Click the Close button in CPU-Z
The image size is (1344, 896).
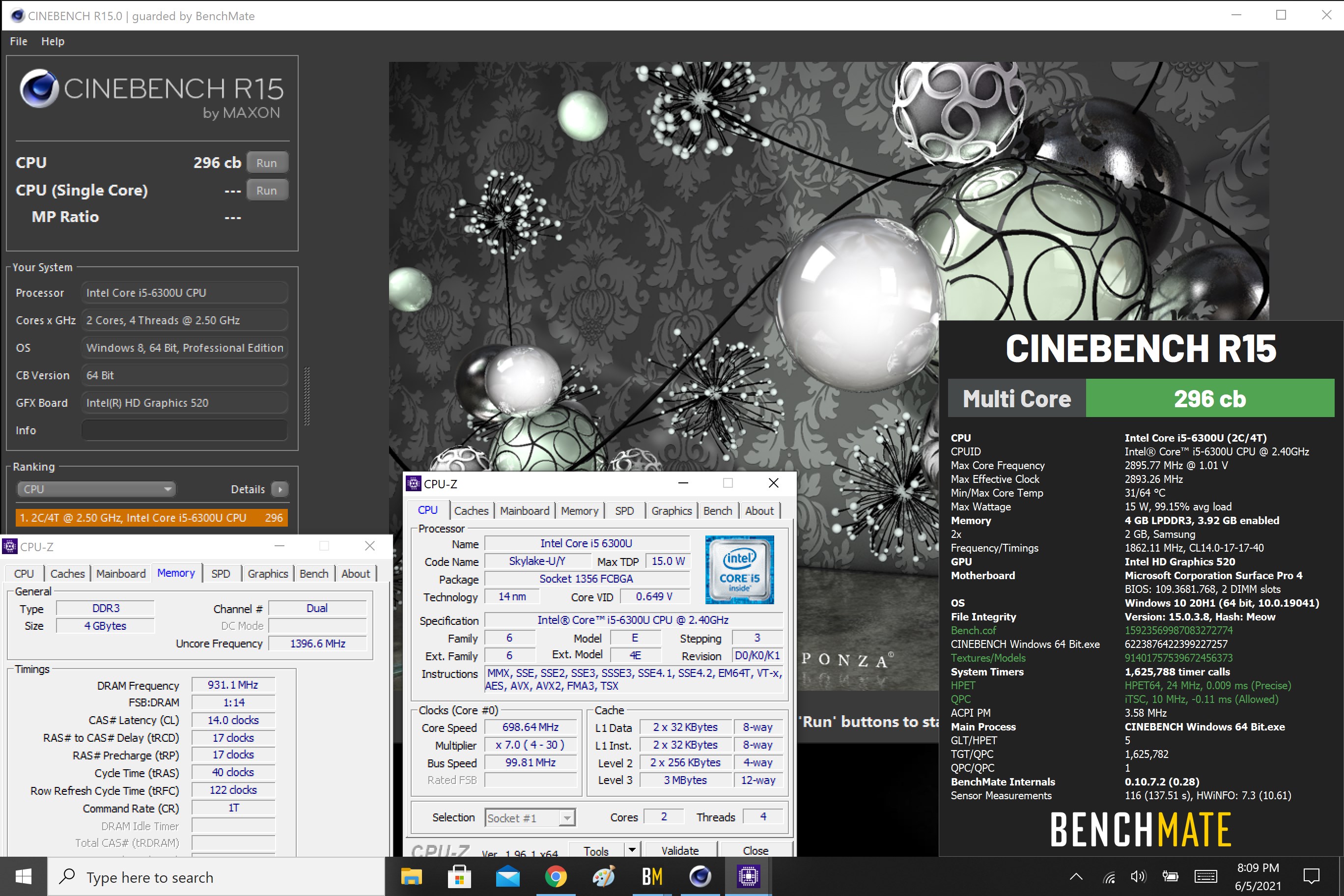756,851
